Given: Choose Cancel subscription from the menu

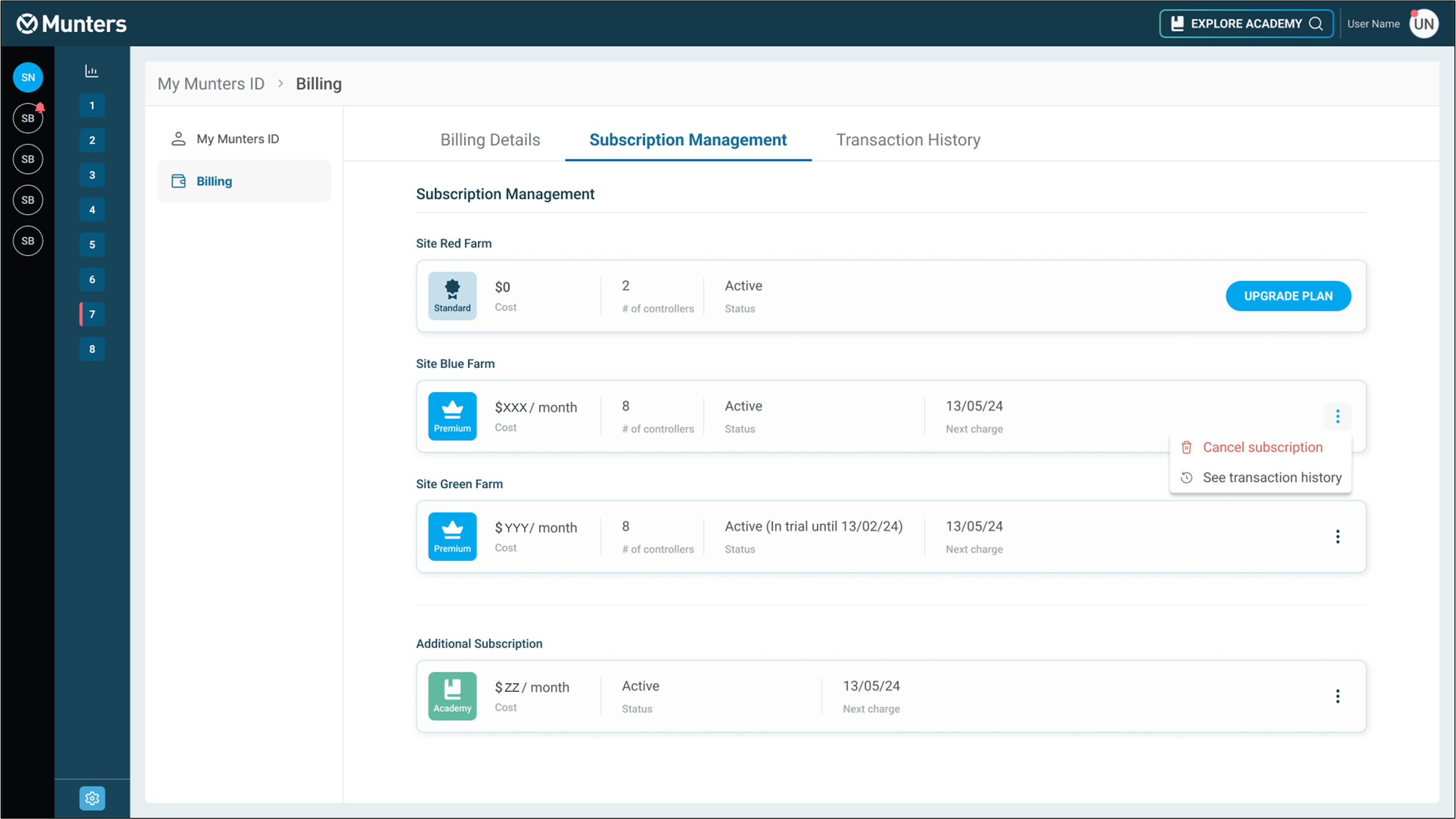Looking at the screenshot, I should 1260,448.
